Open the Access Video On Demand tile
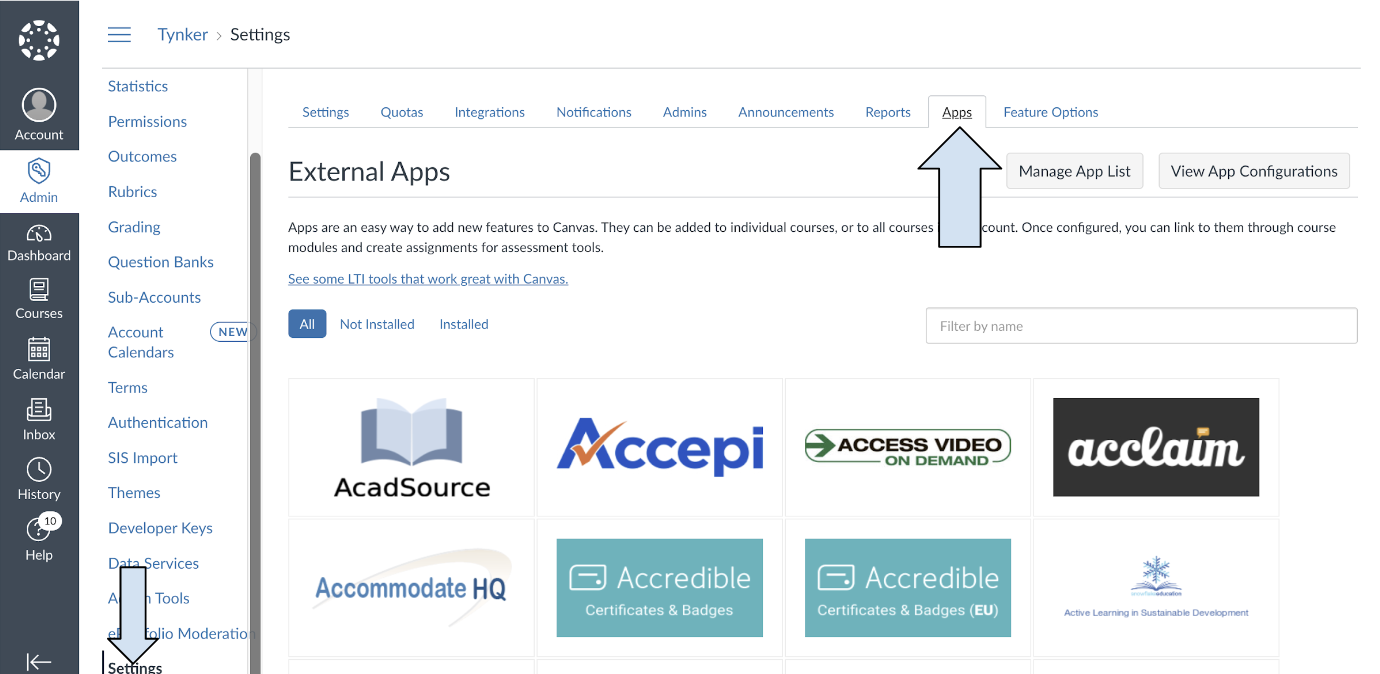This screenshot has height=674, width=1380. tap(907, 447)
